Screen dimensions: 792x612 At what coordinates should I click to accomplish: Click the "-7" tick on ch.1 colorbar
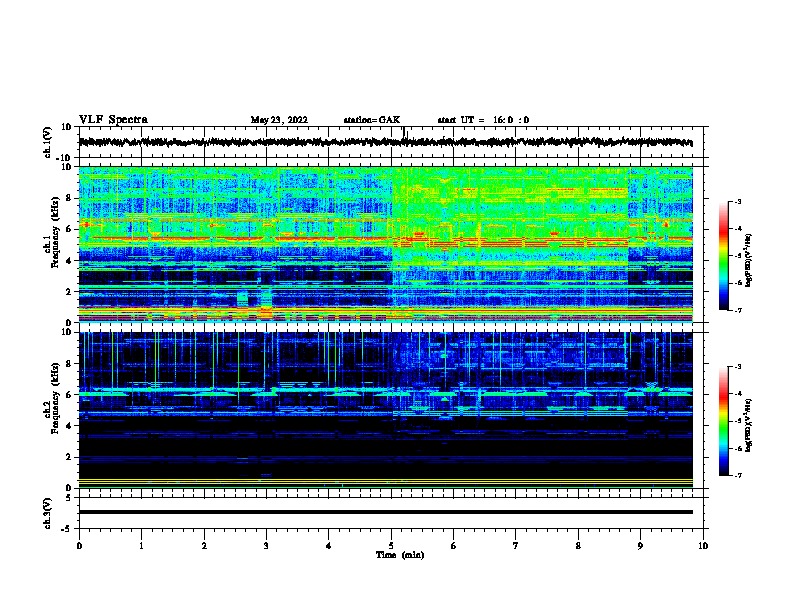tap(738, 310)
